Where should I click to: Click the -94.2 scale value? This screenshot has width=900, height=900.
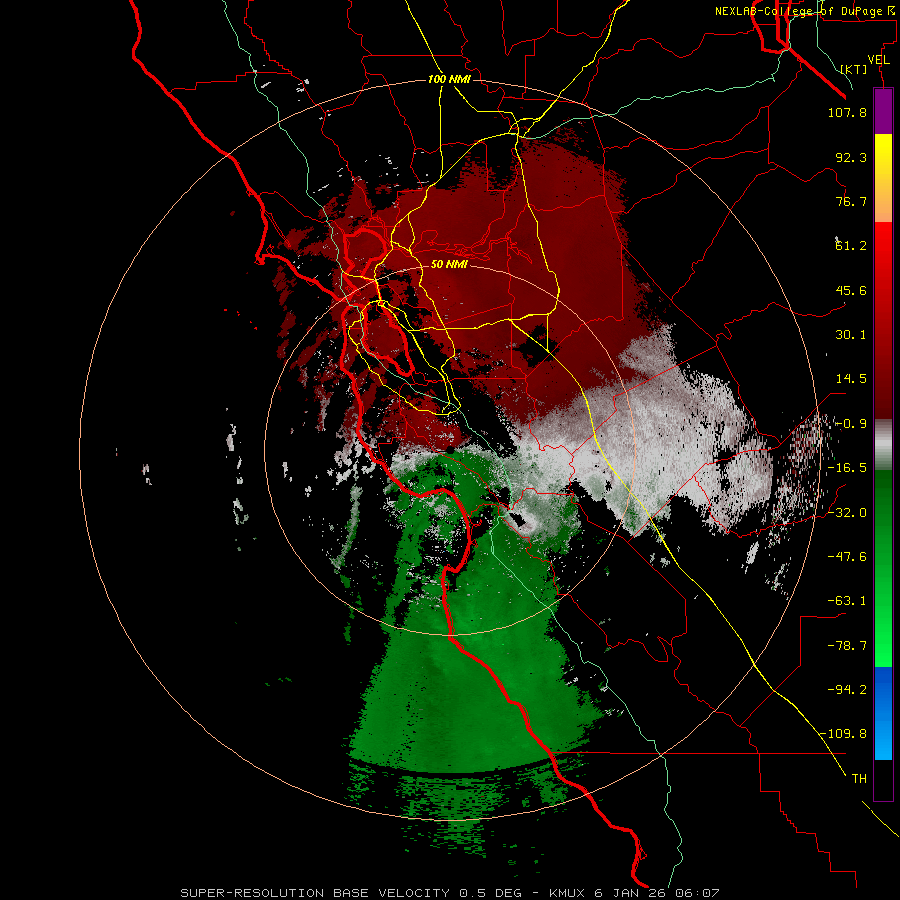(x=847, y=690)
